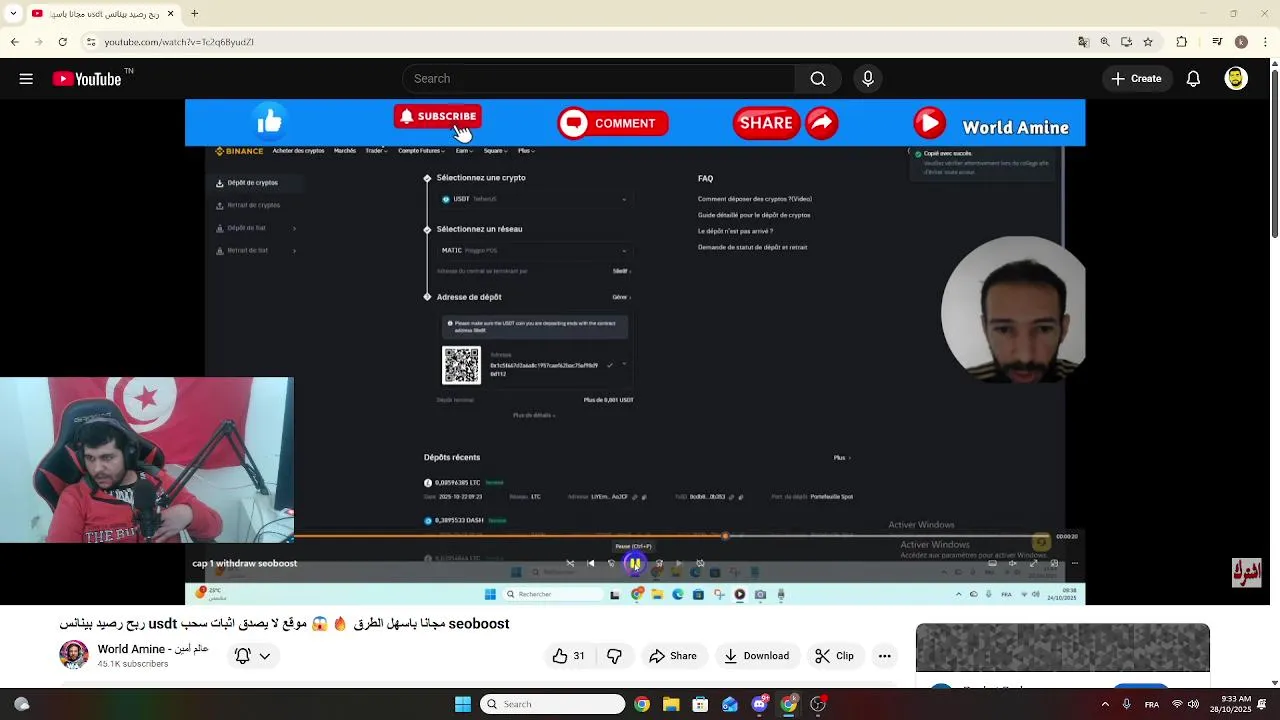Open the browser zoom indicator
The width and height of the screenshot is (1280, 720).
[1105, 42]
